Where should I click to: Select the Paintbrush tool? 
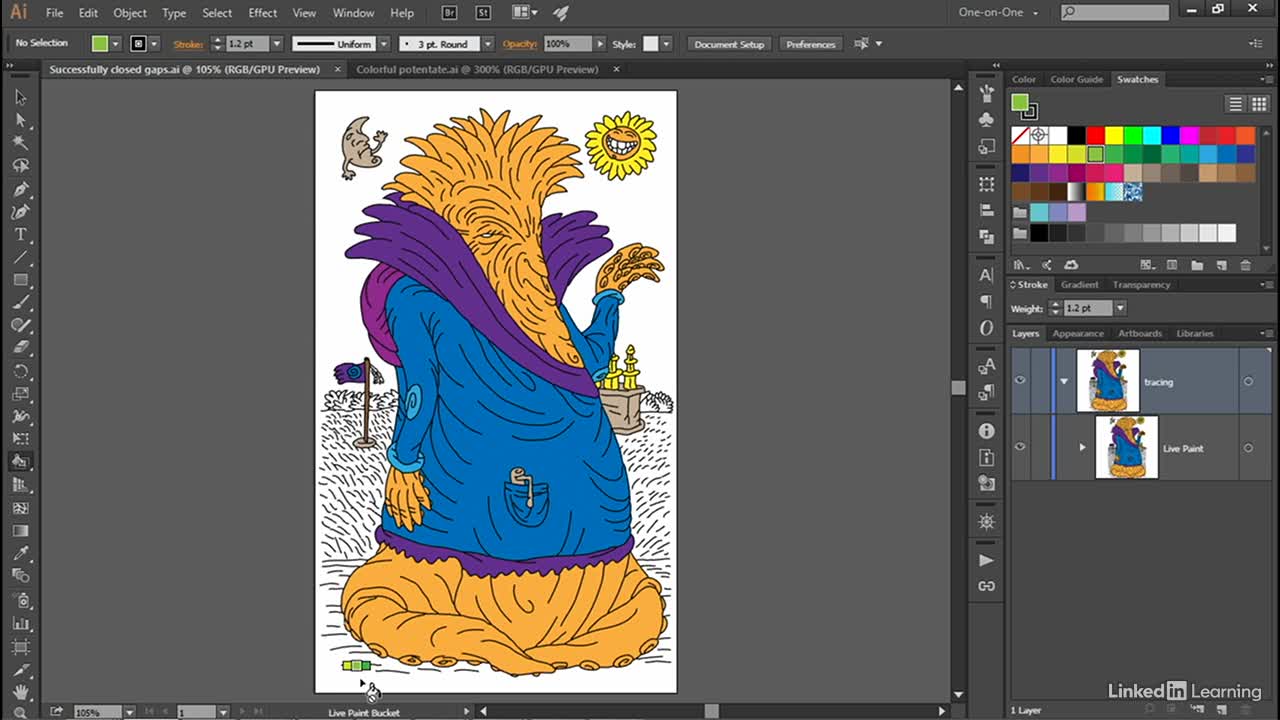[x=20, y=303]
